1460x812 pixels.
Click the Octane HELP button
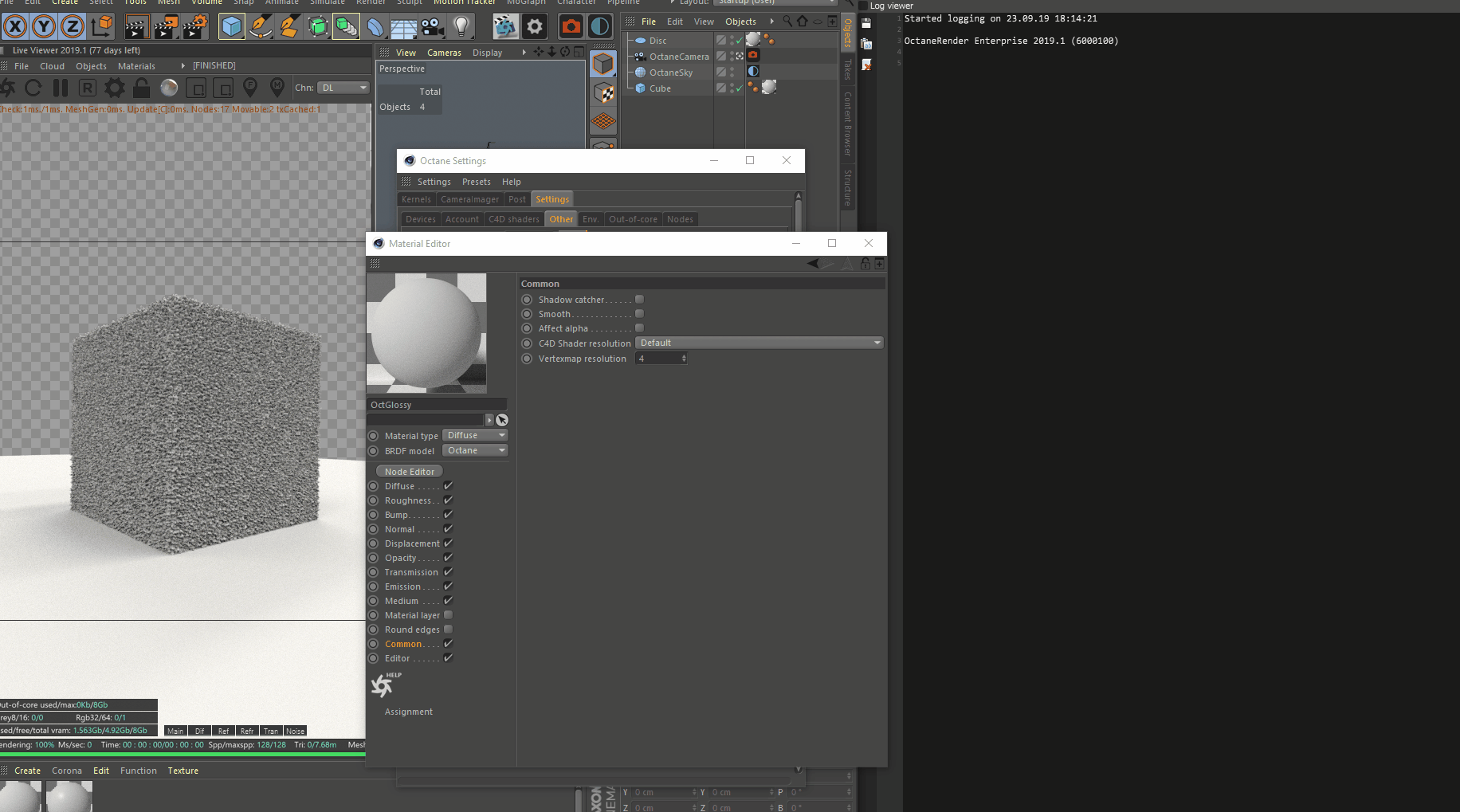pos(386,685)
